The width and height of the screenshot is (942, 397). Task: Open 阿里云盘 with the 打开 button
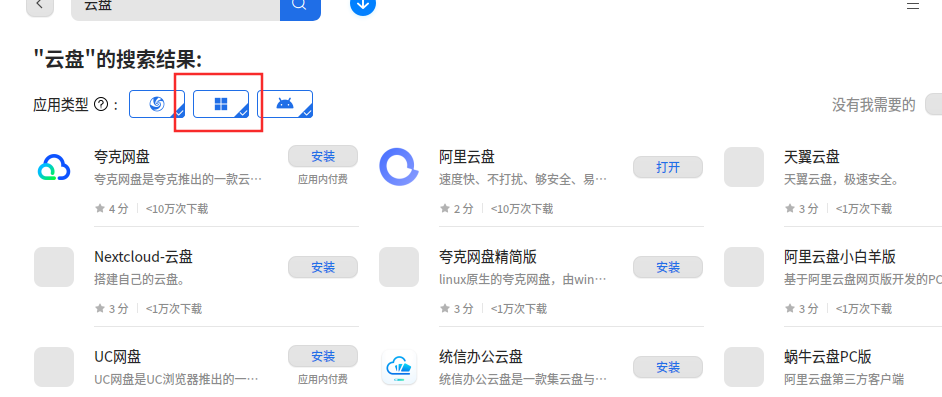(x=668, y=167)
